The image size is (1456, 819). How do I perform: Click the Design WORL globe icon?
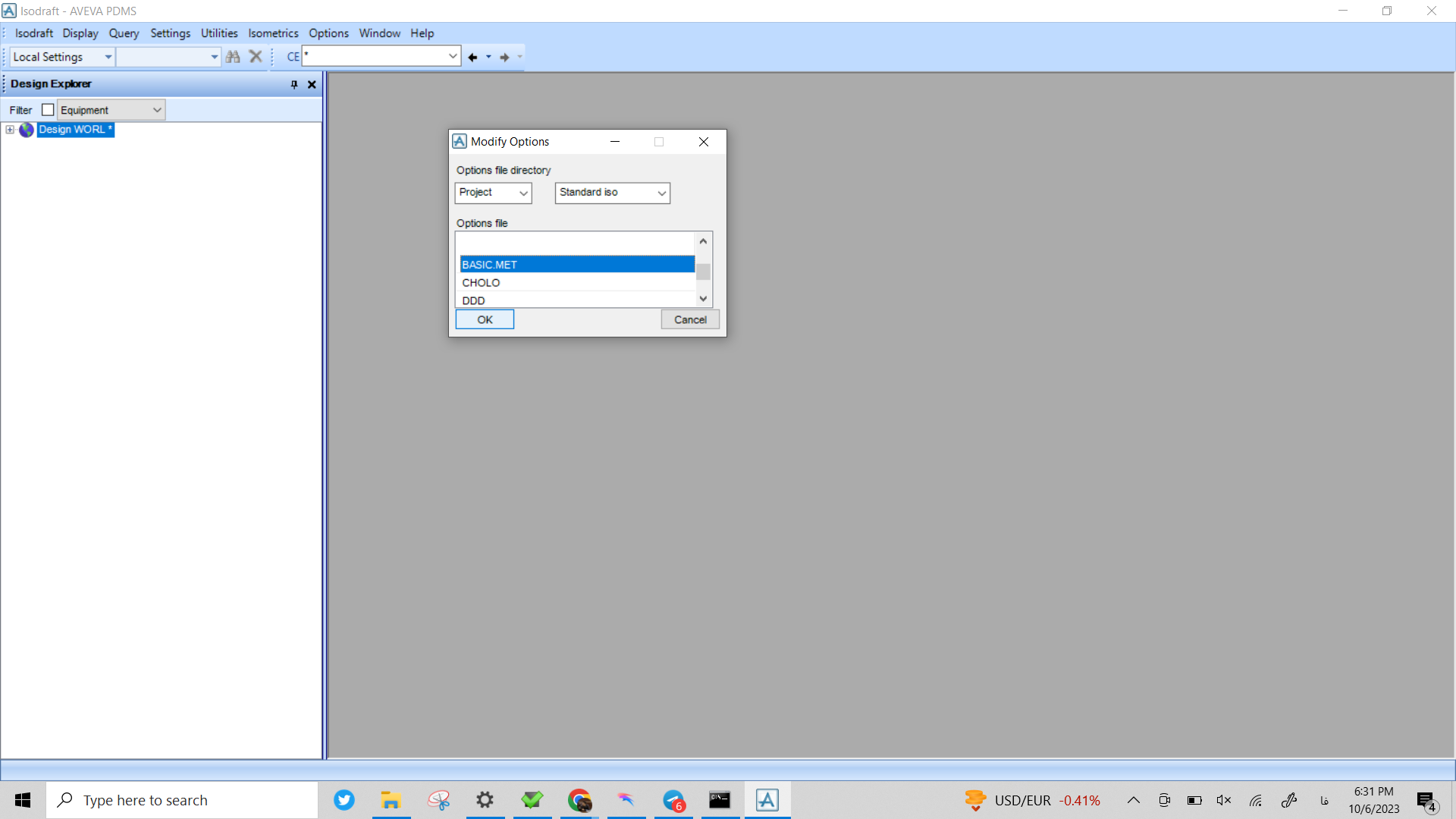point(27,130)
